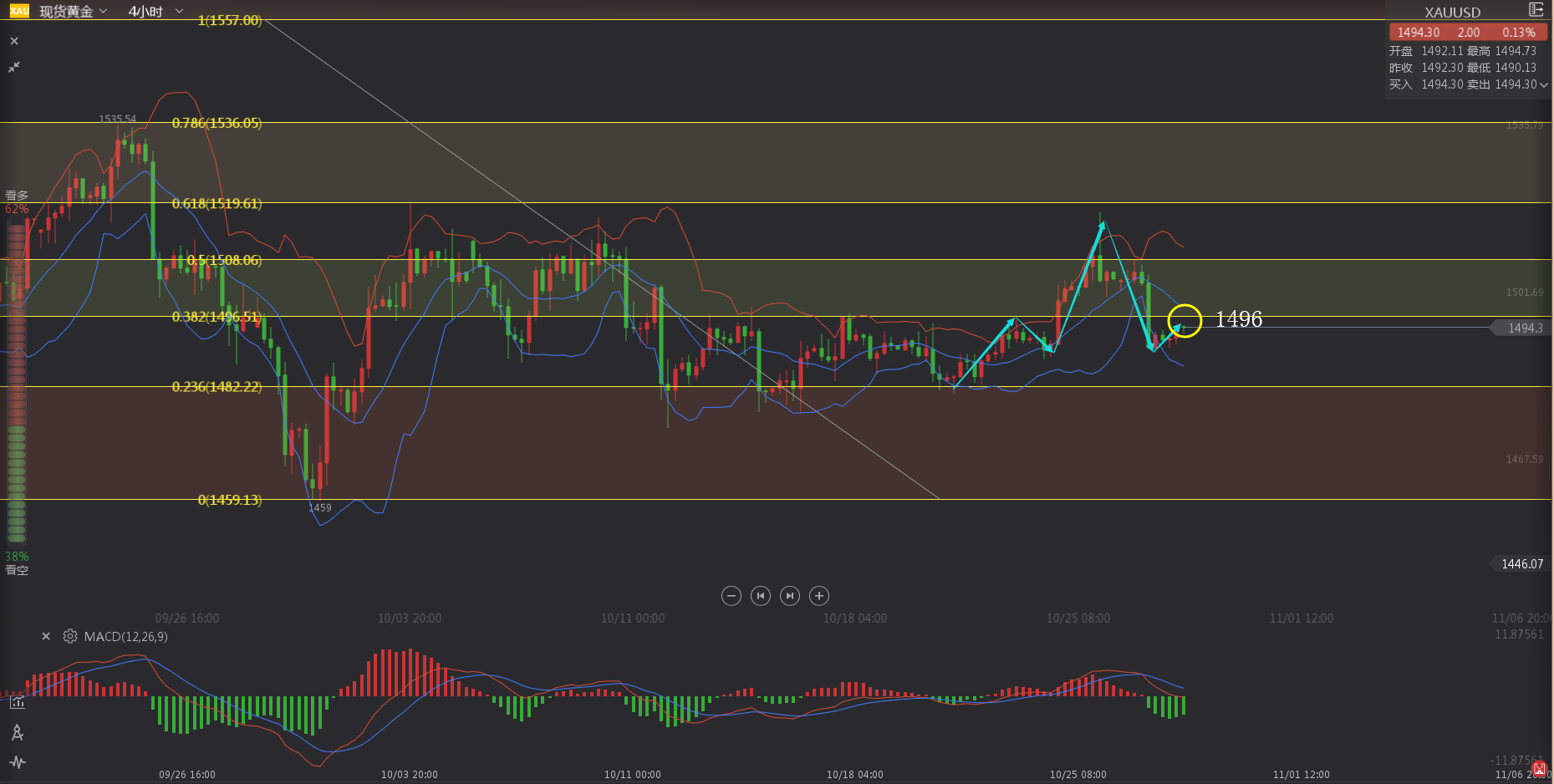Screen dimensions: 1554x784
Task: Select the drawing tools compass icon
Action: (18, 733)
